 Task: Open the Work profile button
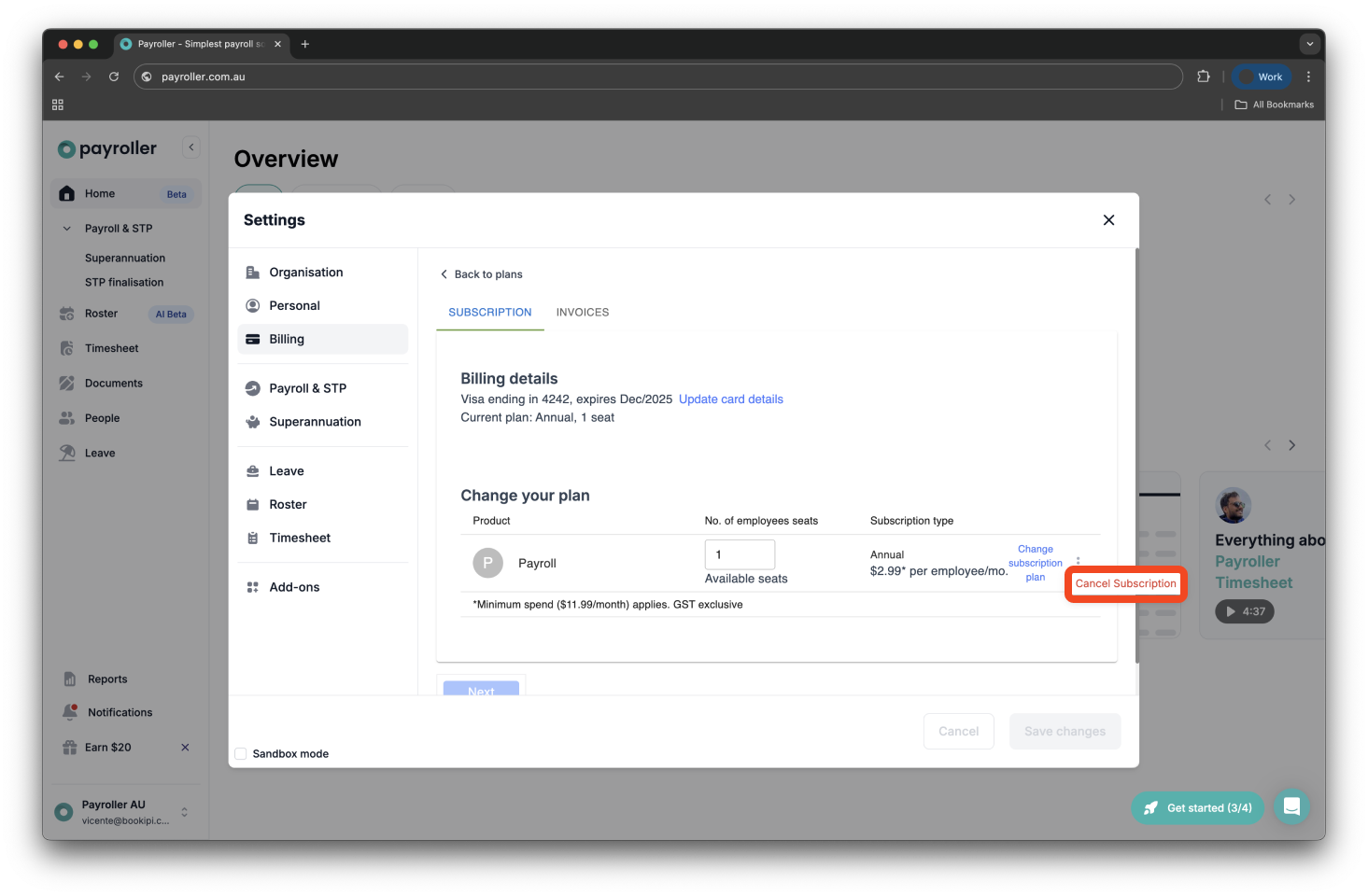pyautogui.click(x=1262, y=77)
